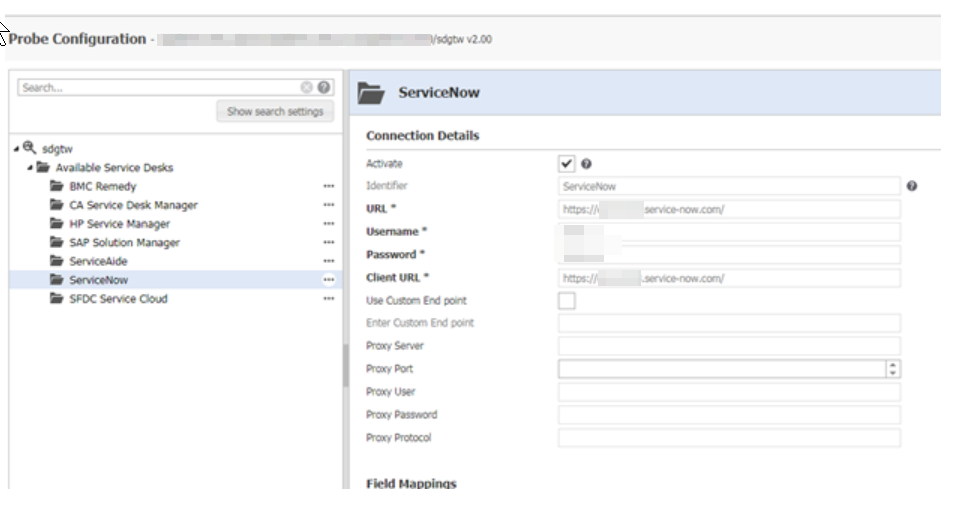The width and height of the screenshot is (964, 525).
Task: Click the HP Service Manager folder icon
Action: [x=57, y=224]
